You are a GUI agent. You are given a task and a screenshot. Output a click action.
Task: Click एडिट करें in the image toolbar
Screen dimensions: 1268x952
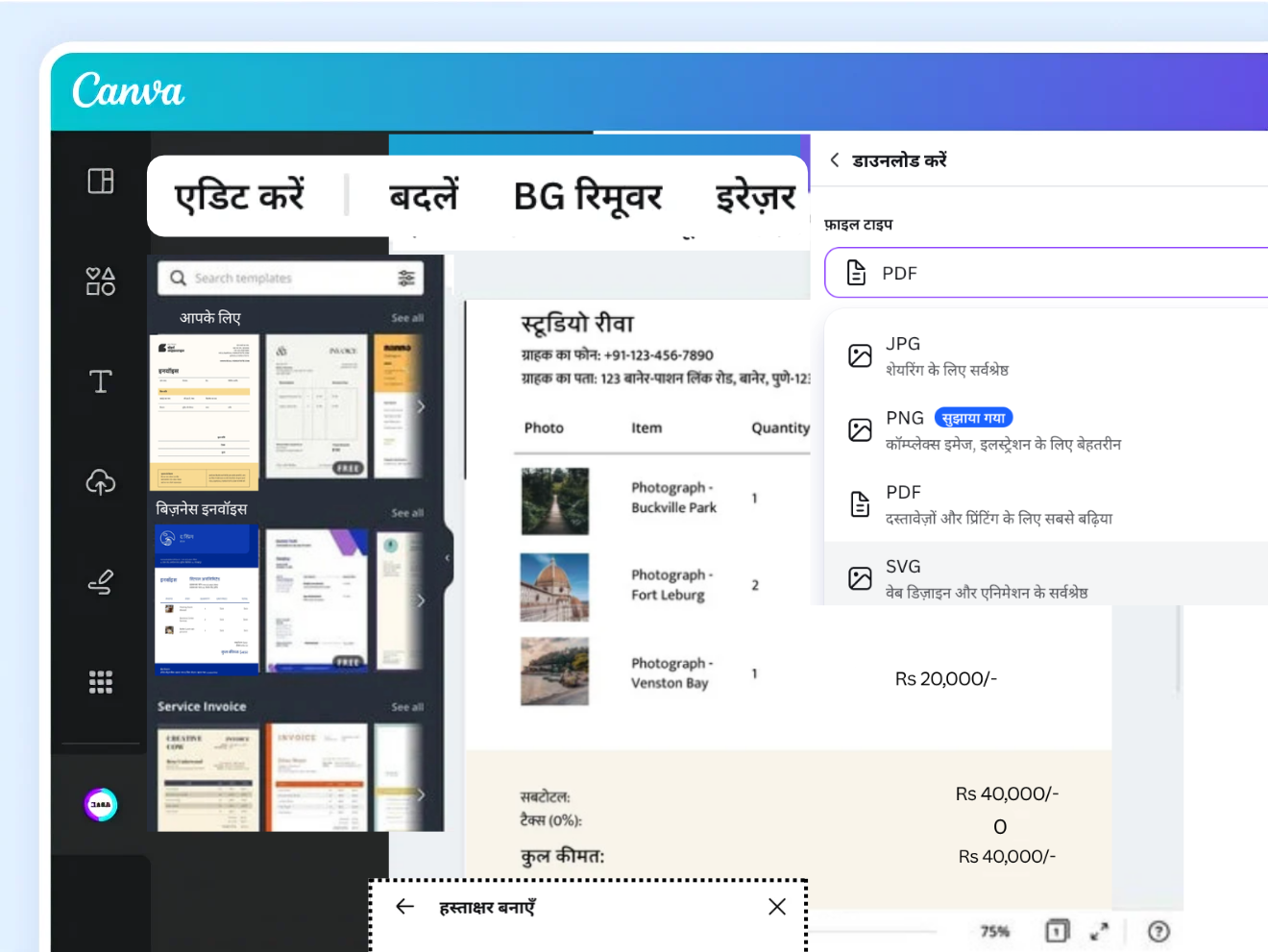[x=239, y=196]
